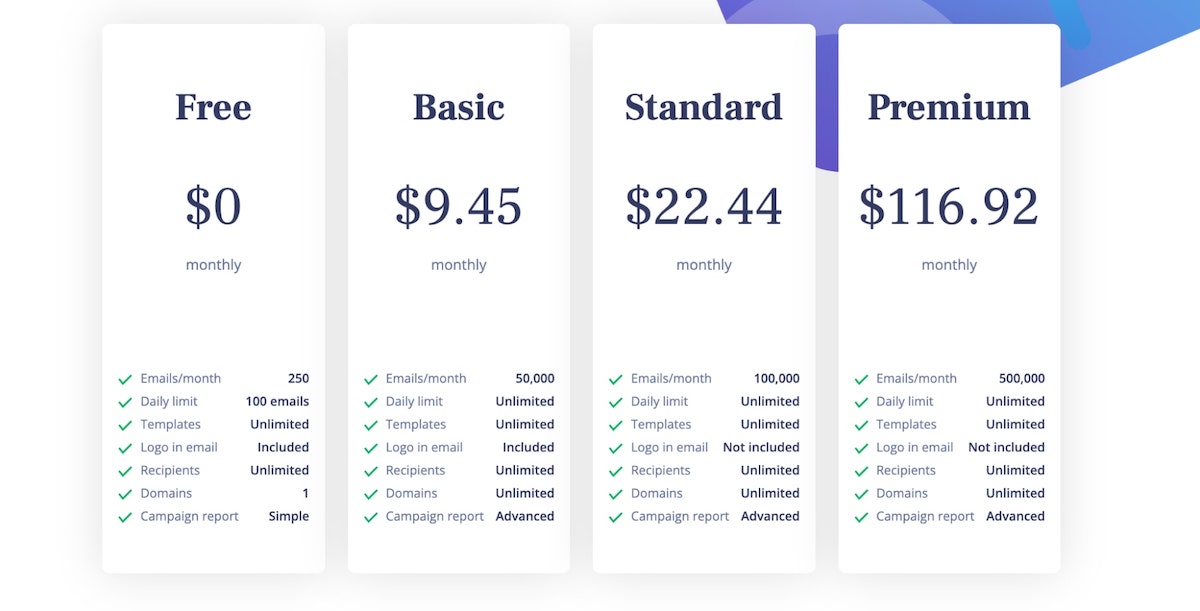Click the $9.45 Basic price
The height and width of the screenshot is (611, 1200).
tap(458, 206)
